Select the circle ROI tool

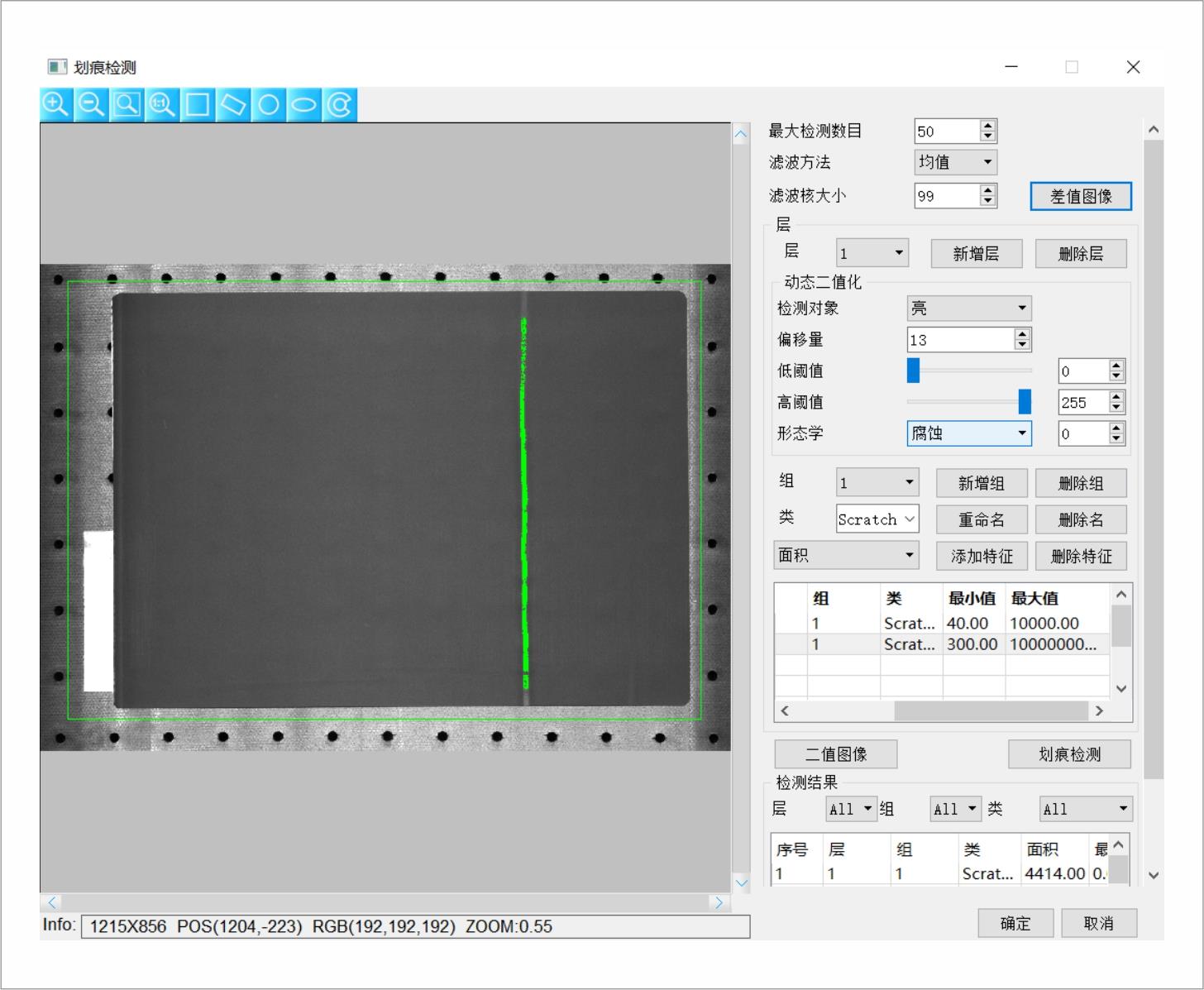pyautogui.click(x=269, y=105)
